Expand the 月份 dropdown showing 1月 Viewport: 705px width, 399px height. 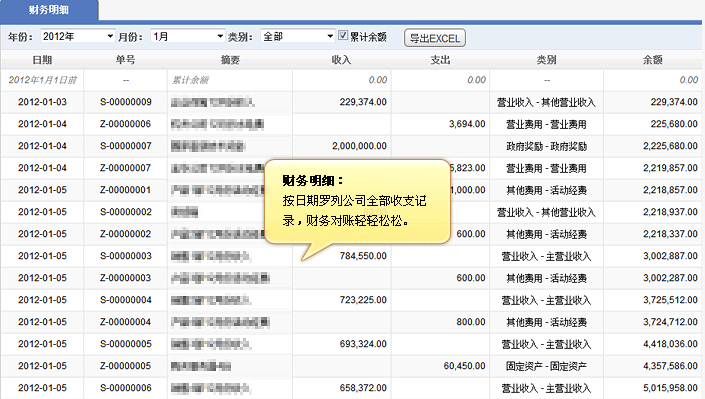click(187, 36)
